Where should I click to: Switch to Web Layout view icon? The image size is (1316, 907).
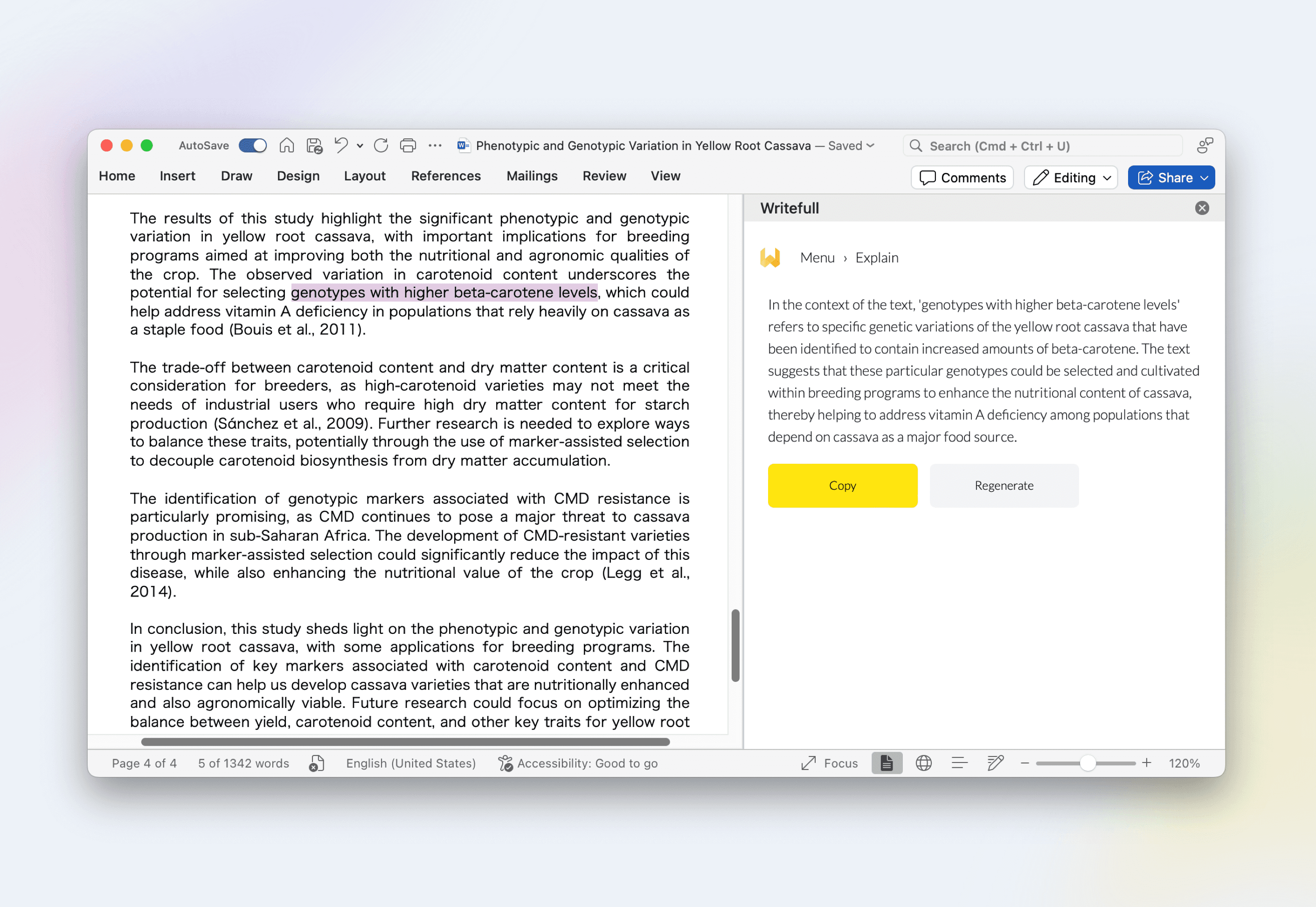pyautogui.click(x=923, y=763)
